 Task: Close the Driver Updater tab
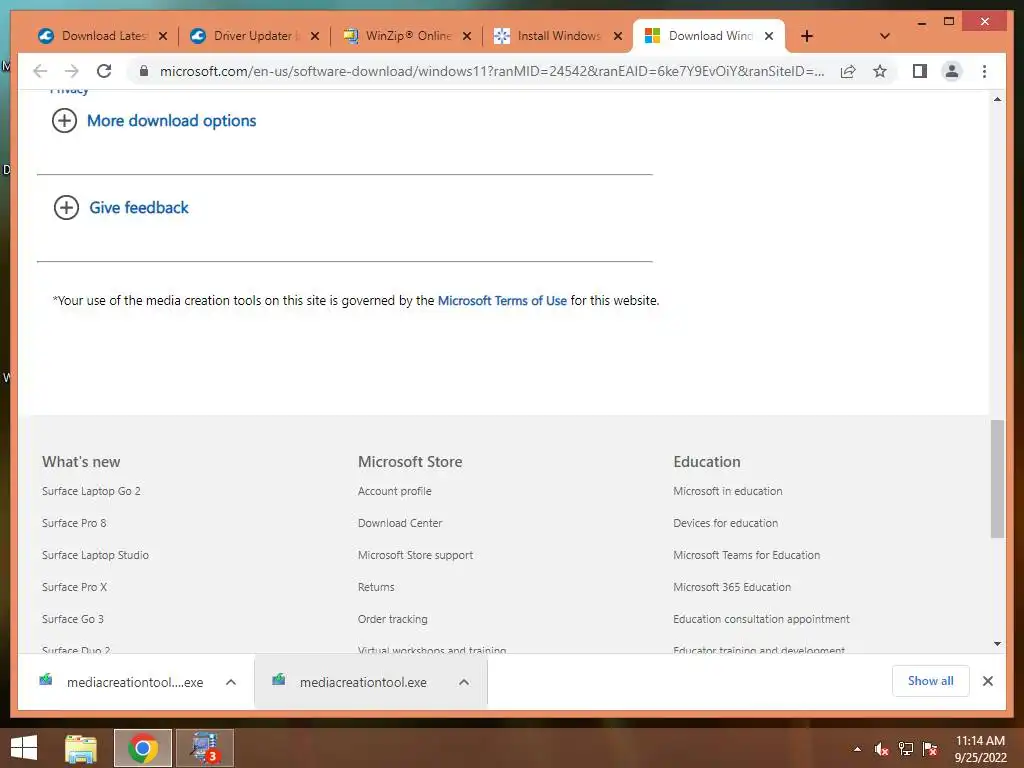(x=315, y=36)
